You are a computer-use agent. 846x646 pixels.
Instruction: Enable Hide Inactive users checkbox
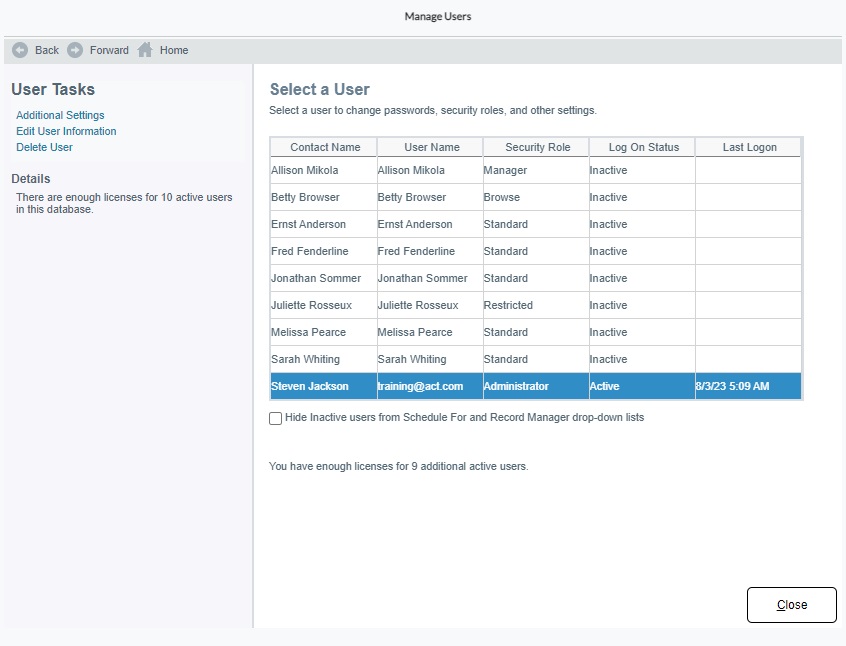click(x=275, y=418)
